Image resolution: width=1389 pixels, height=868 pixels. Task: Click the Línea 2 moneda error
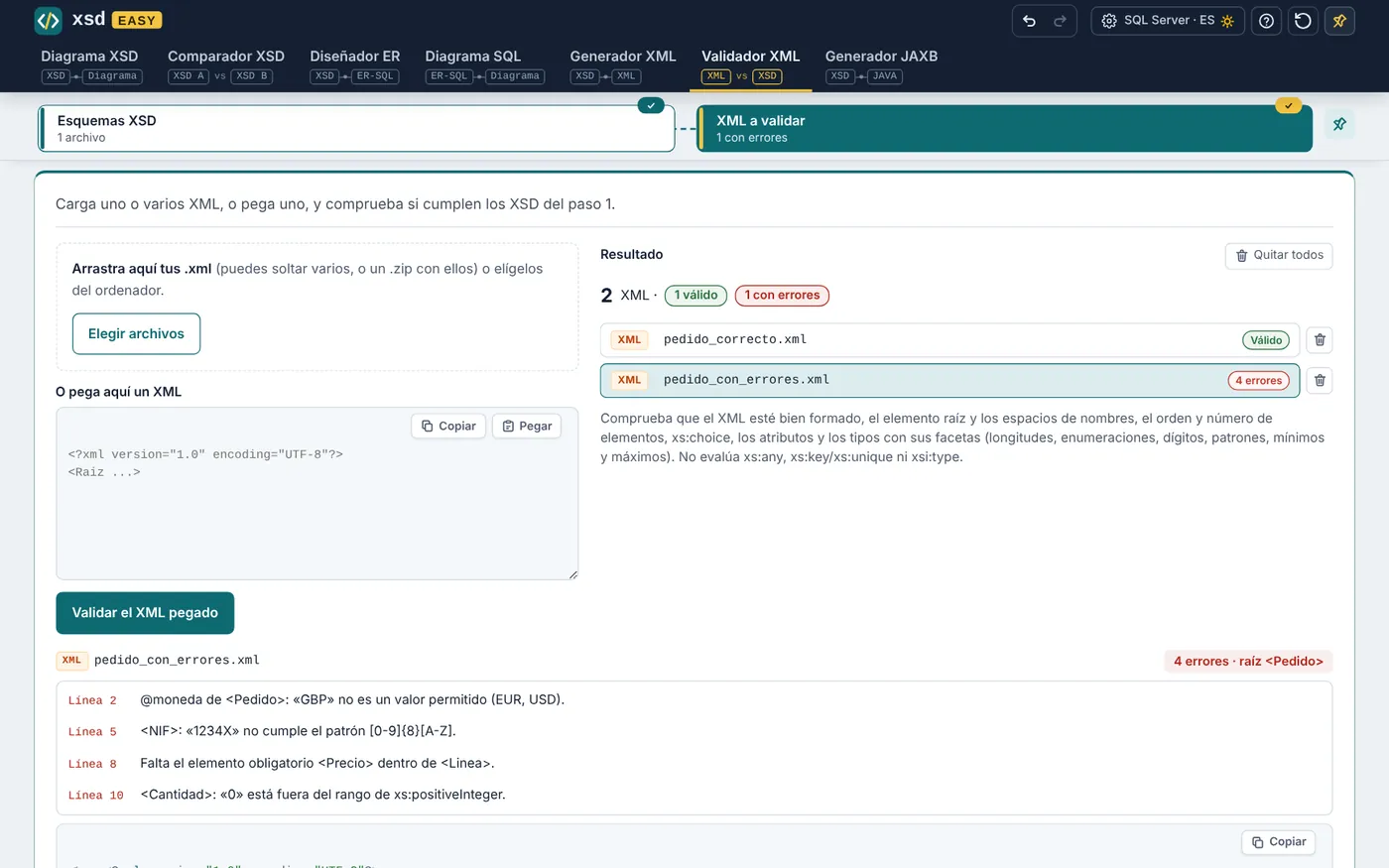[694, 700]
